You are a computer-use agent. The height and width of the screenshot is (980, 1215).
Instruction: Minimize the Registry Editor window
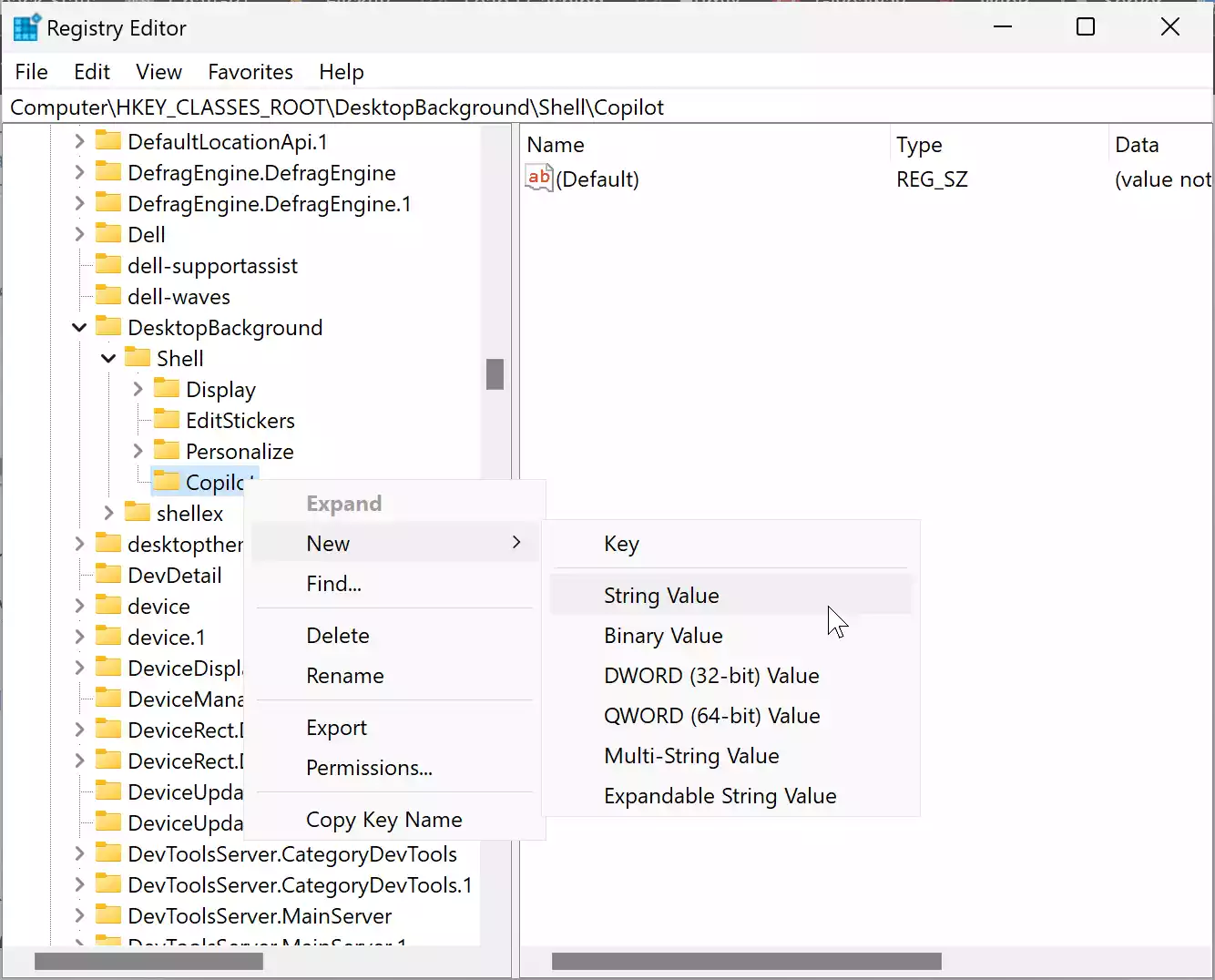1003,27
